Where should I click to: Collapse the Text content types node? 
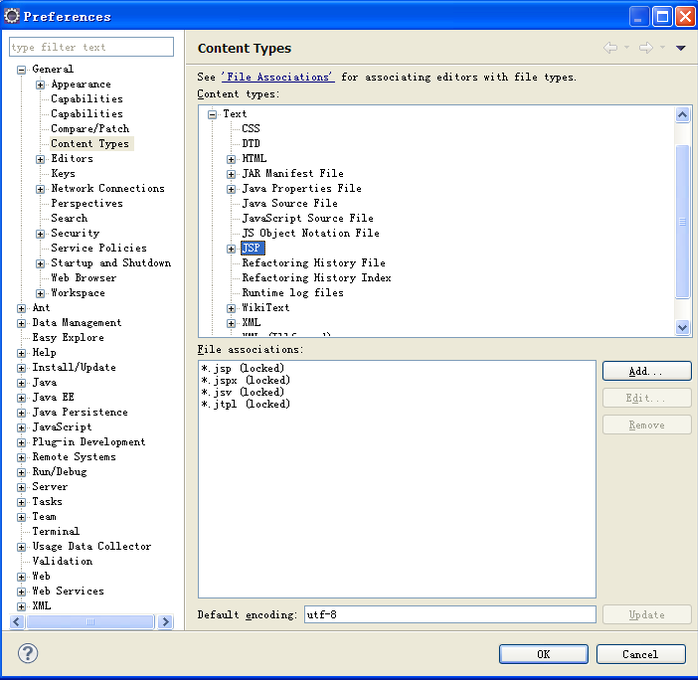click(212, 115)
